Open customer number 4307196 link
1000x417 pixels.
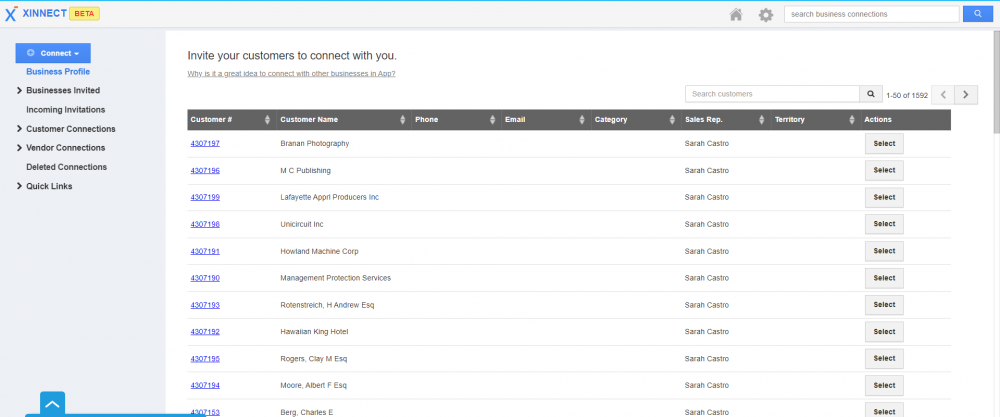[x=205, y=171]
